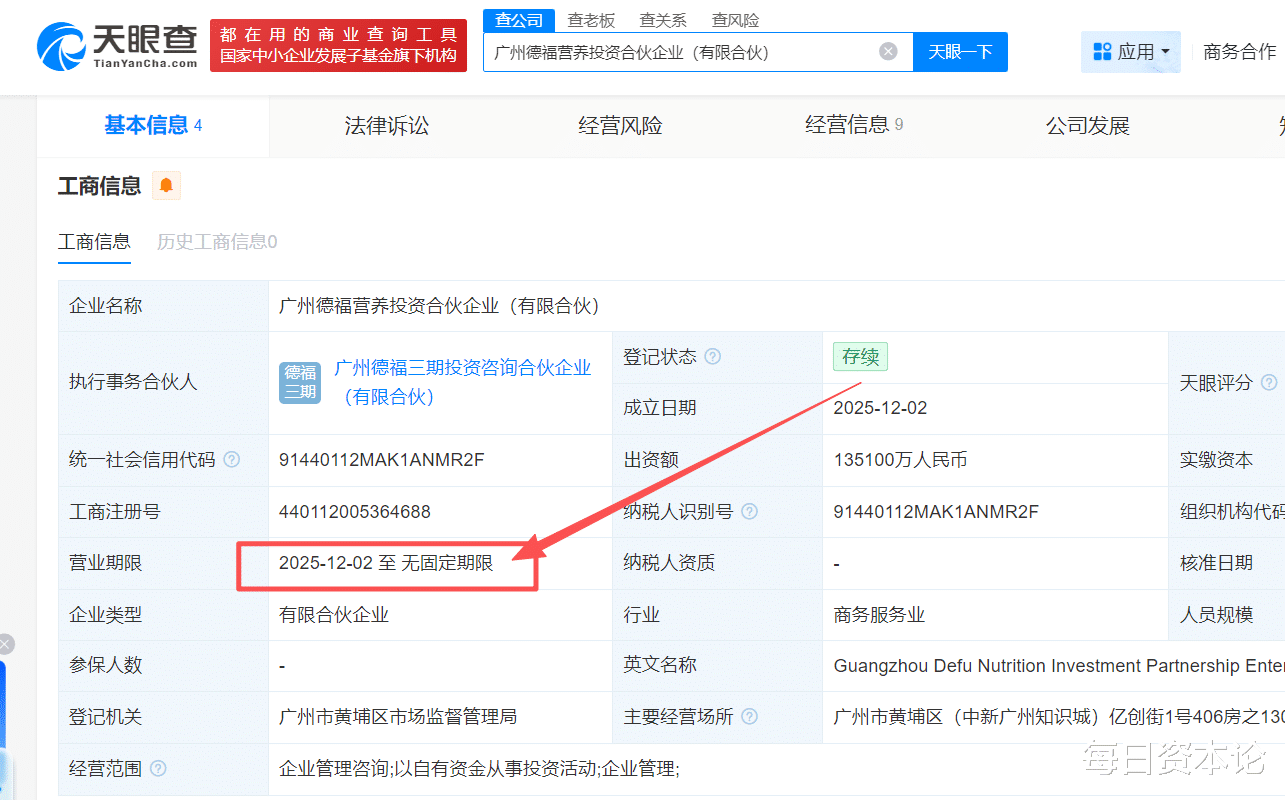The width and height of the screenshot is (1285, 800).
Task: Click the company name 广州德福营养投资合伙企业 cell
Action: (439, 306)
